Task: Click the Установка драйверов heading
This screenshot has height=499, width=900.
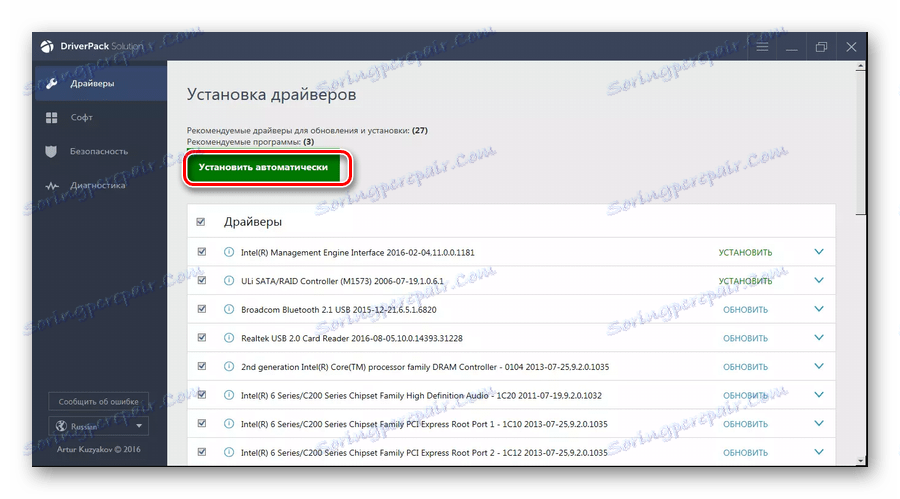Action: [271, 95]
